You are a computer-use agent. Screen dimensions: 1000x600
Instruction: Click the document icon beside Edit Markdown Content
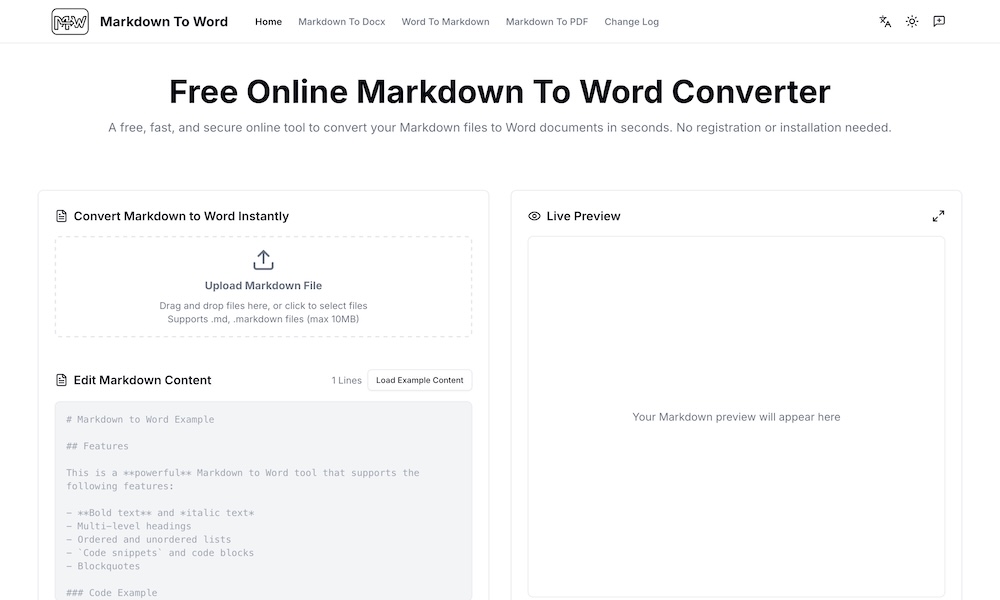[60, 380]
